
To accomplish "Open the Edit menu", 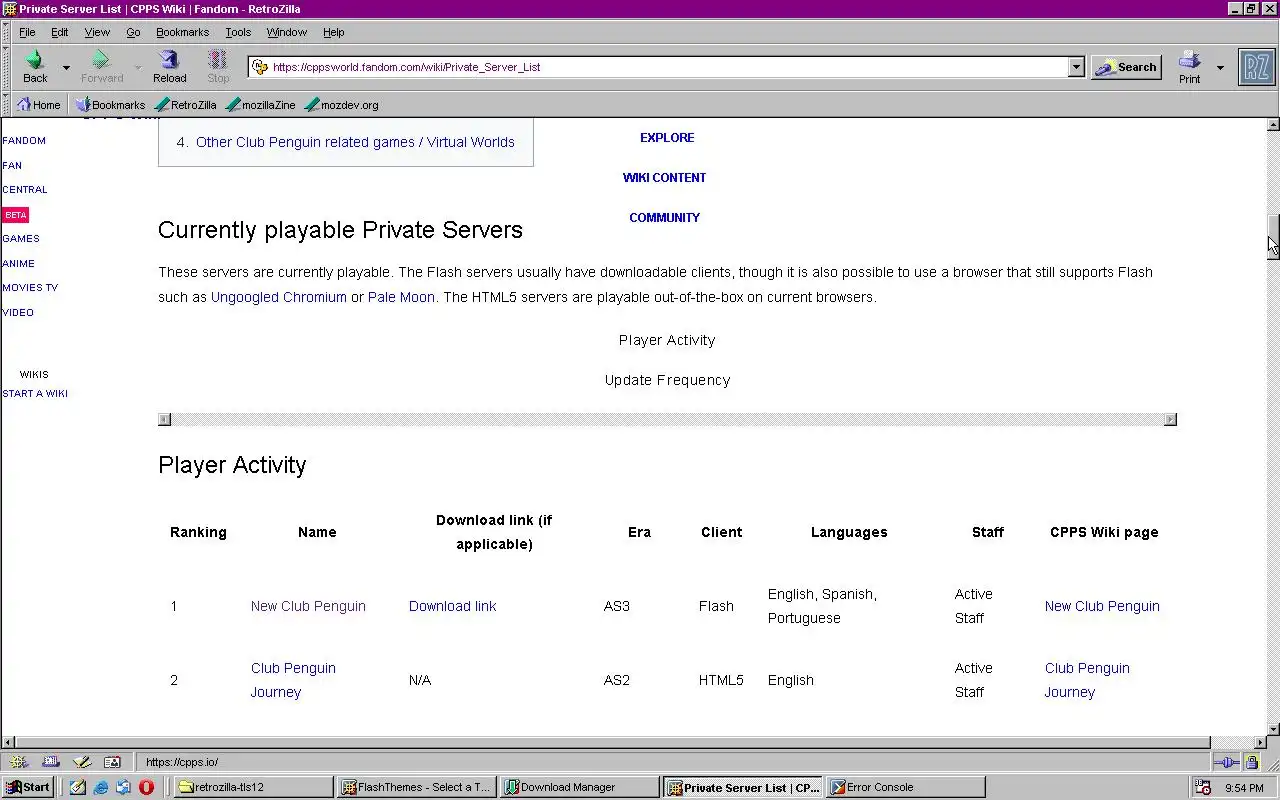I will [60, 32].
